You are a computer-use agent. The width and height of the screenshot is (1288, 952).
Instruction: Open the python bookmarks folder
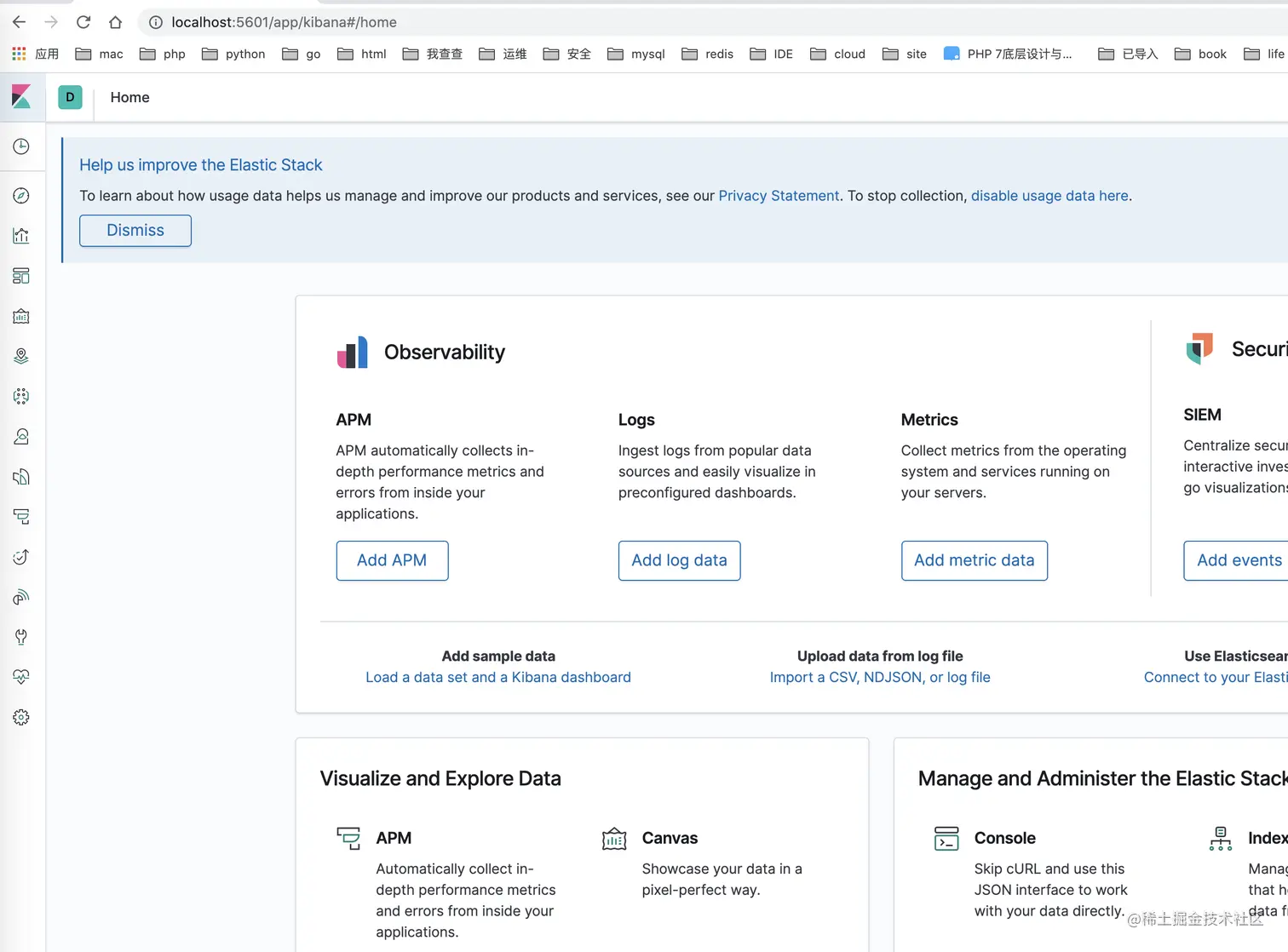point(233,54)
